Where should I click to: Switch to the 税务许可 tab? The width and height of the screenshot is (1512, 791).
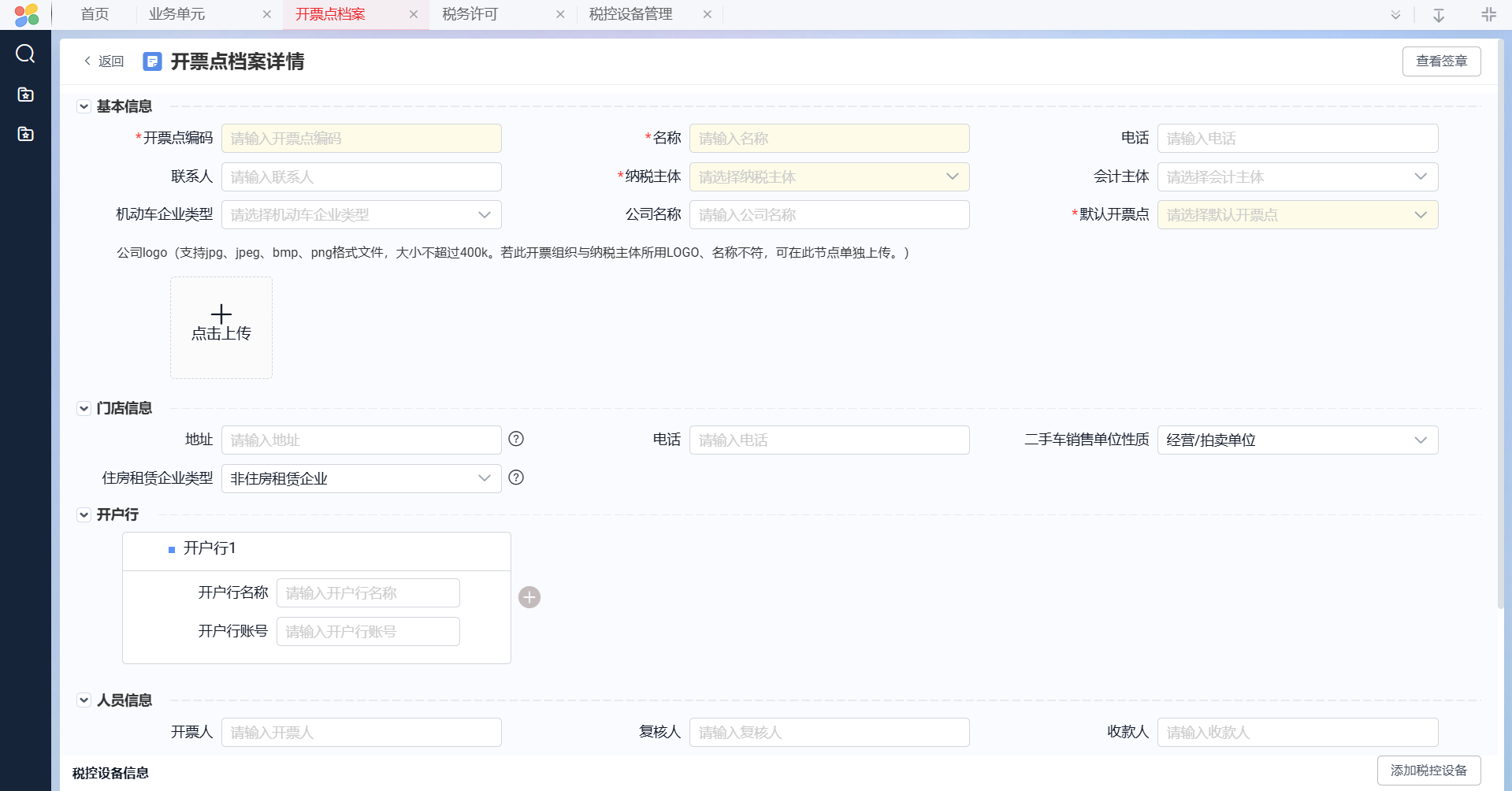pyautogui.click(x=470, y=14)
